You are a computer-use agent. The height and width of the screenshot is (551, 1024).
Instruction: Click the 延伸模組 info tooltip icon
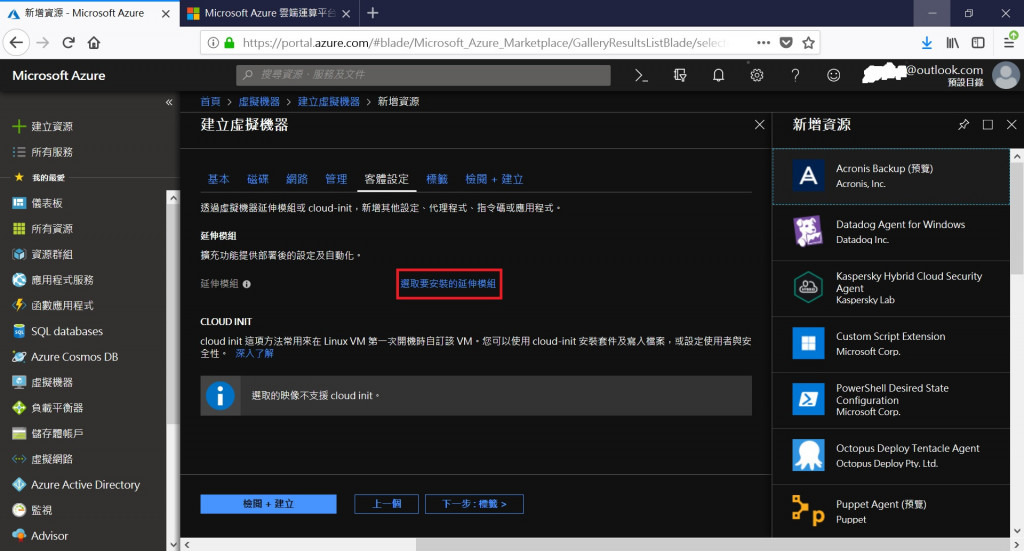click(247, 284)
